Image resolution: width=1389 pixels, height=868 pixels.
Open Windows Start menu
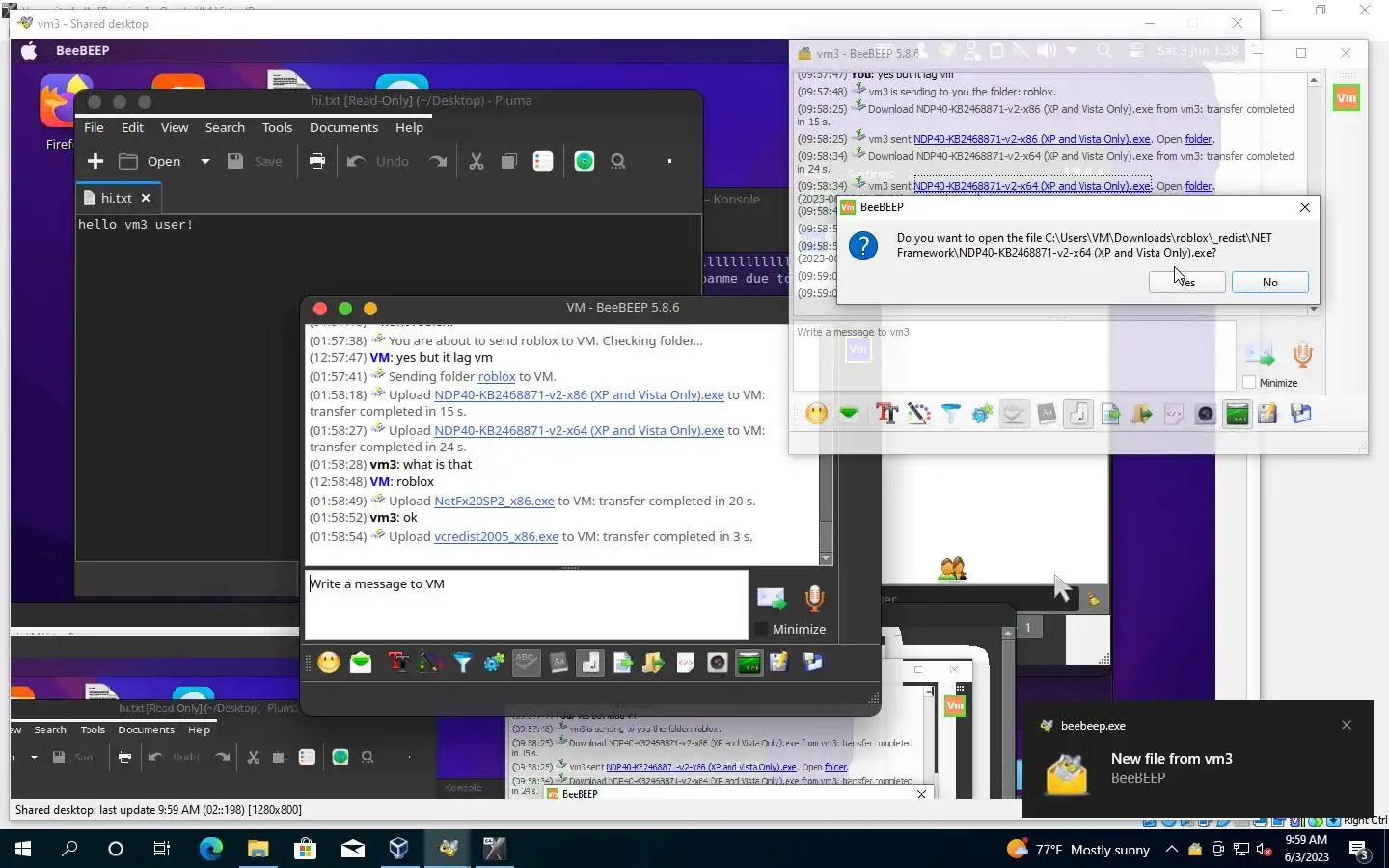click(x=23, y=849)
